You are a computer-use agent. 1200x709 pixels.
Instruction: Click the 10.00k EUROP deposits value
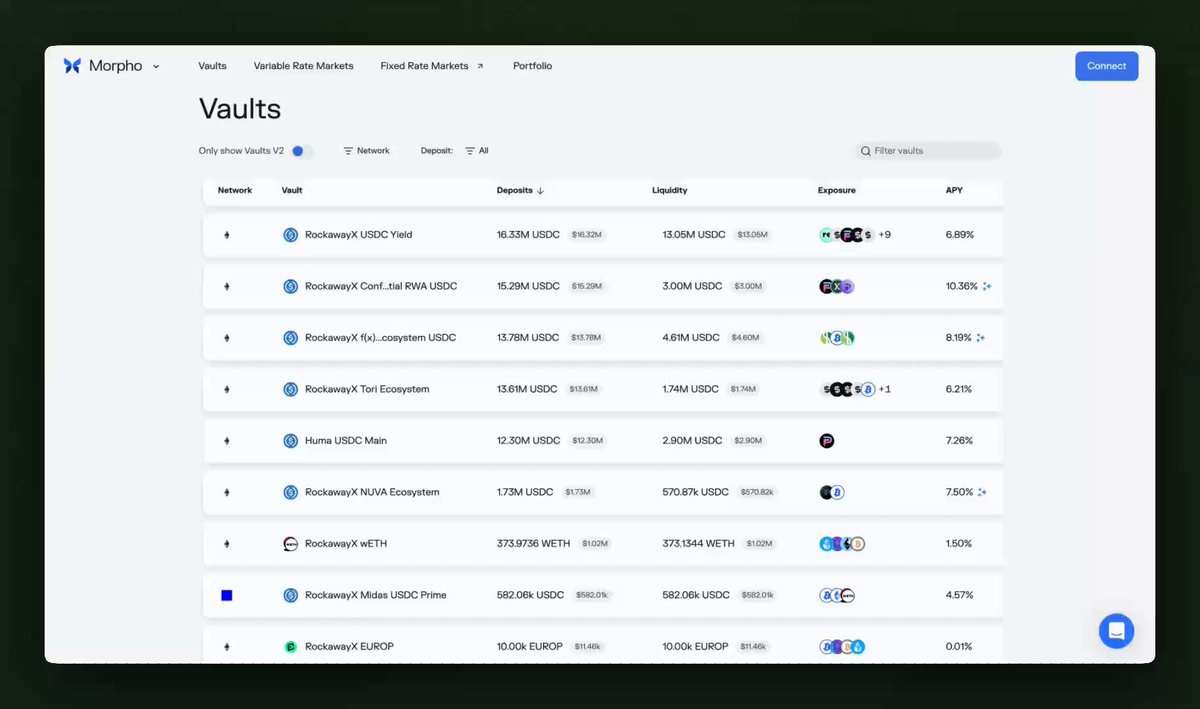tap(530, 647)
